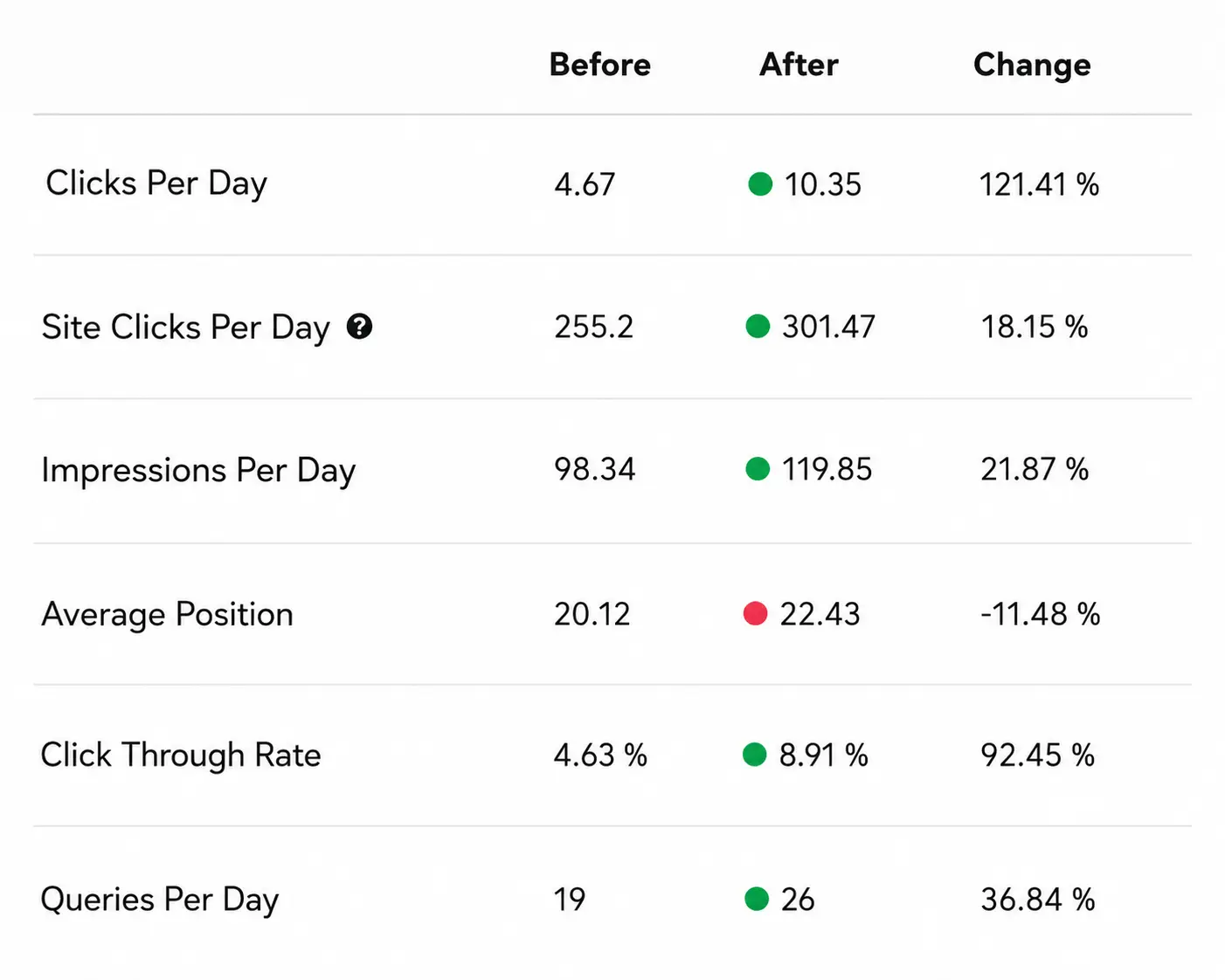Click the green dot next to 10.35
Viewport: 1225px width, 980px height.
(x=760, y=183)
